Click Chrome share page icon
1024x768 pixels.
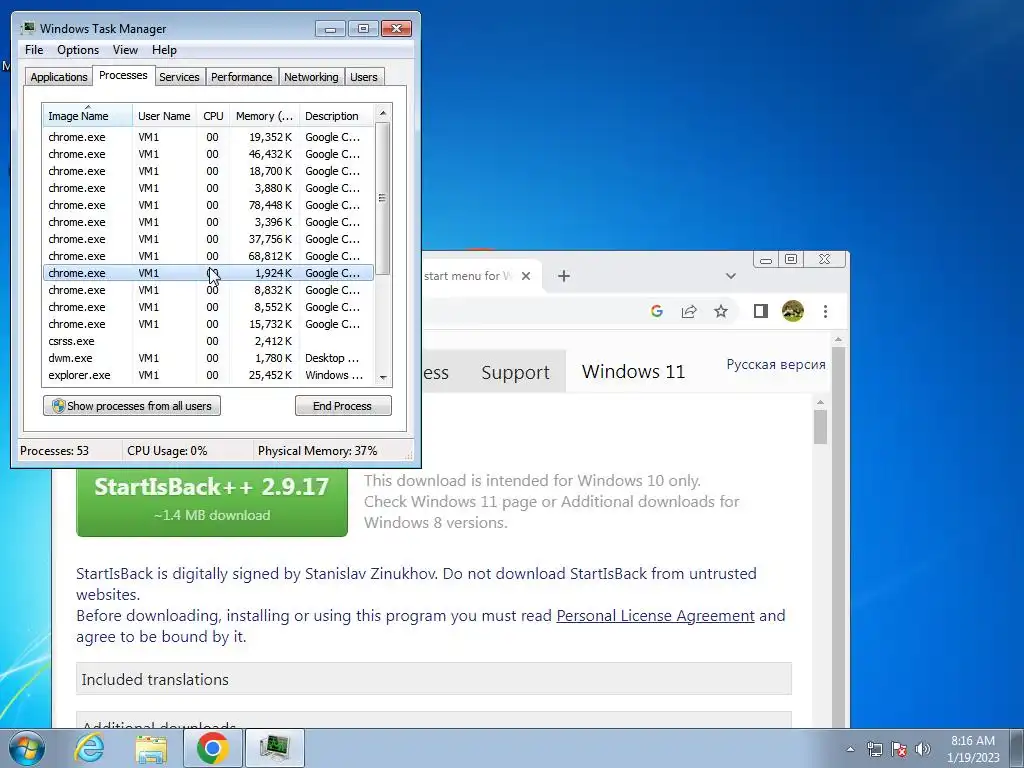[689, 312]
